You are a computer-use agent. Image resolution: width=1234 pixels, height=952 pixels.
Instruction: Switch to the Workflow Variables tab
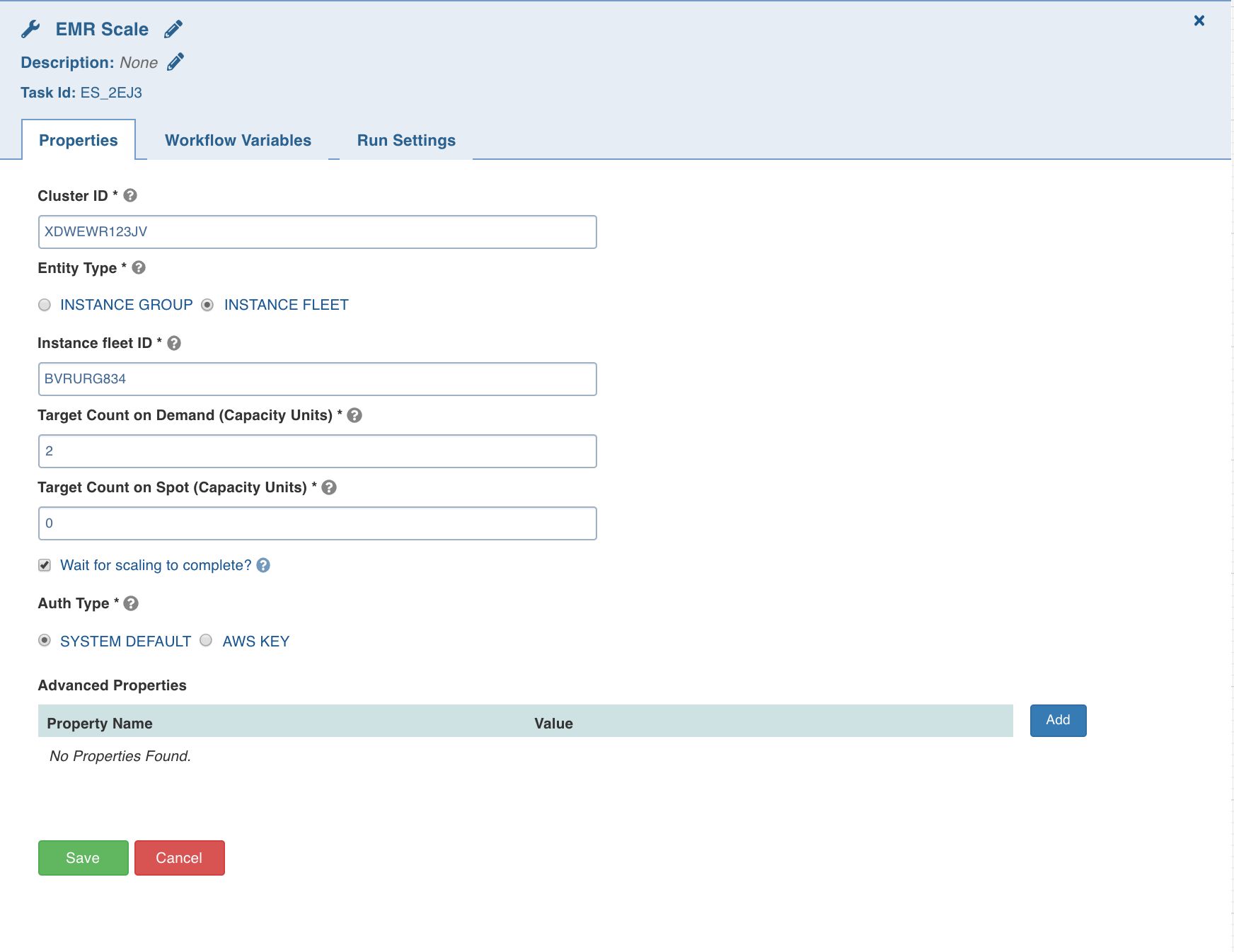pos(238,140)
